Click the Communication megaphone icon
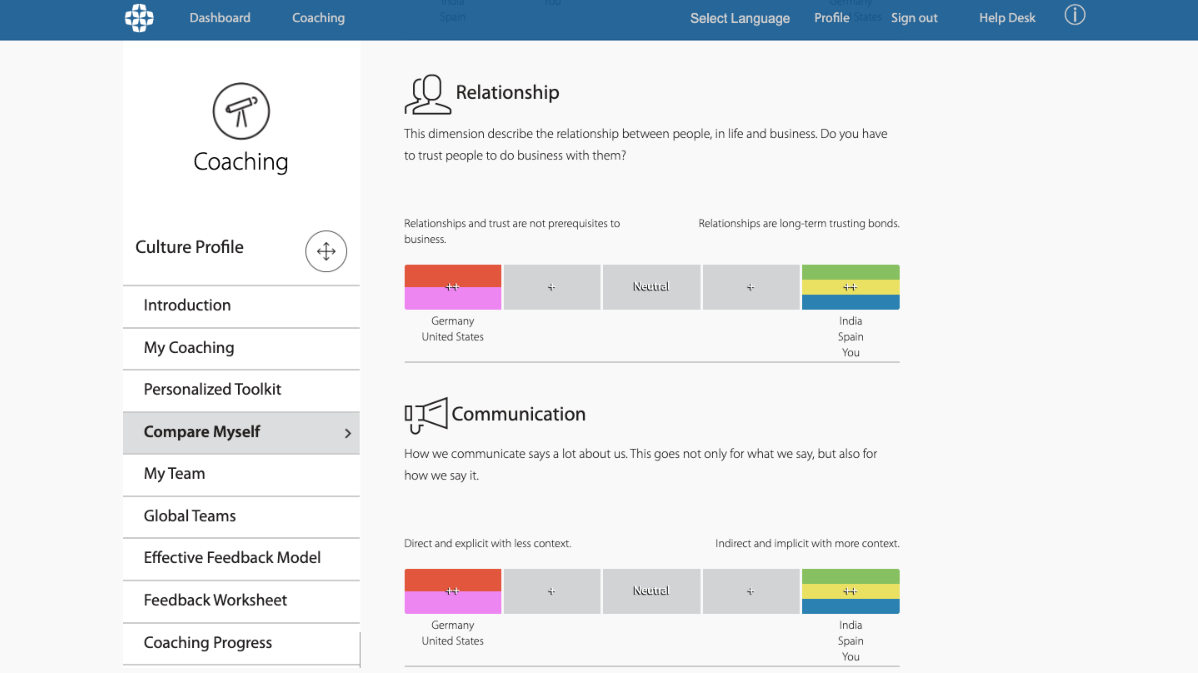The width and height of the screenshot is (1198, 673). pyautogui.click(x=425, y=415)
